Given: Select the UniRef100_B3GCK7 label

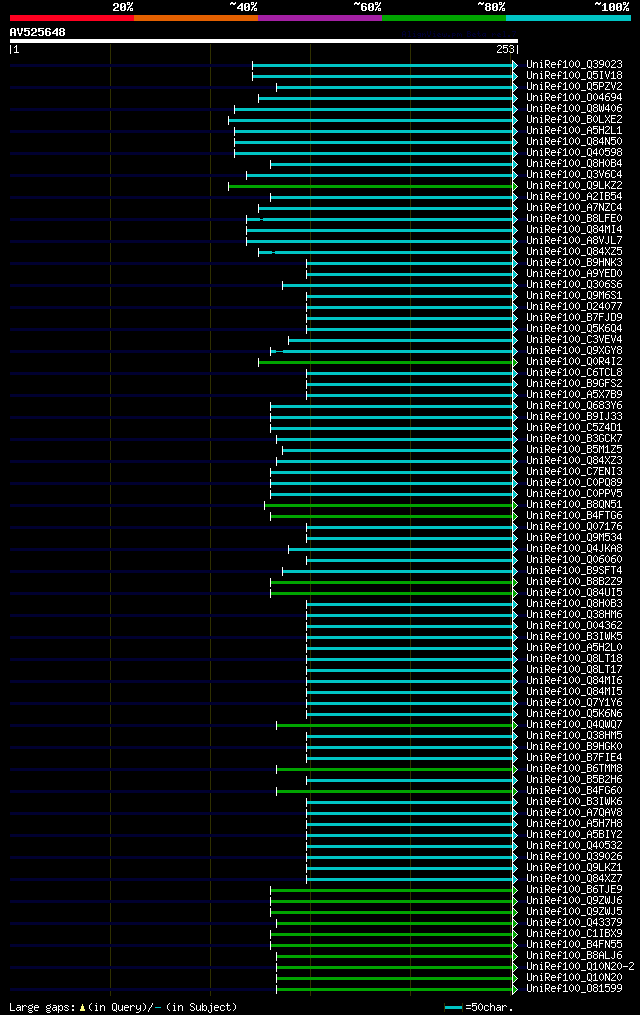Looking at the screenshot, I should [x=574, y=439].
